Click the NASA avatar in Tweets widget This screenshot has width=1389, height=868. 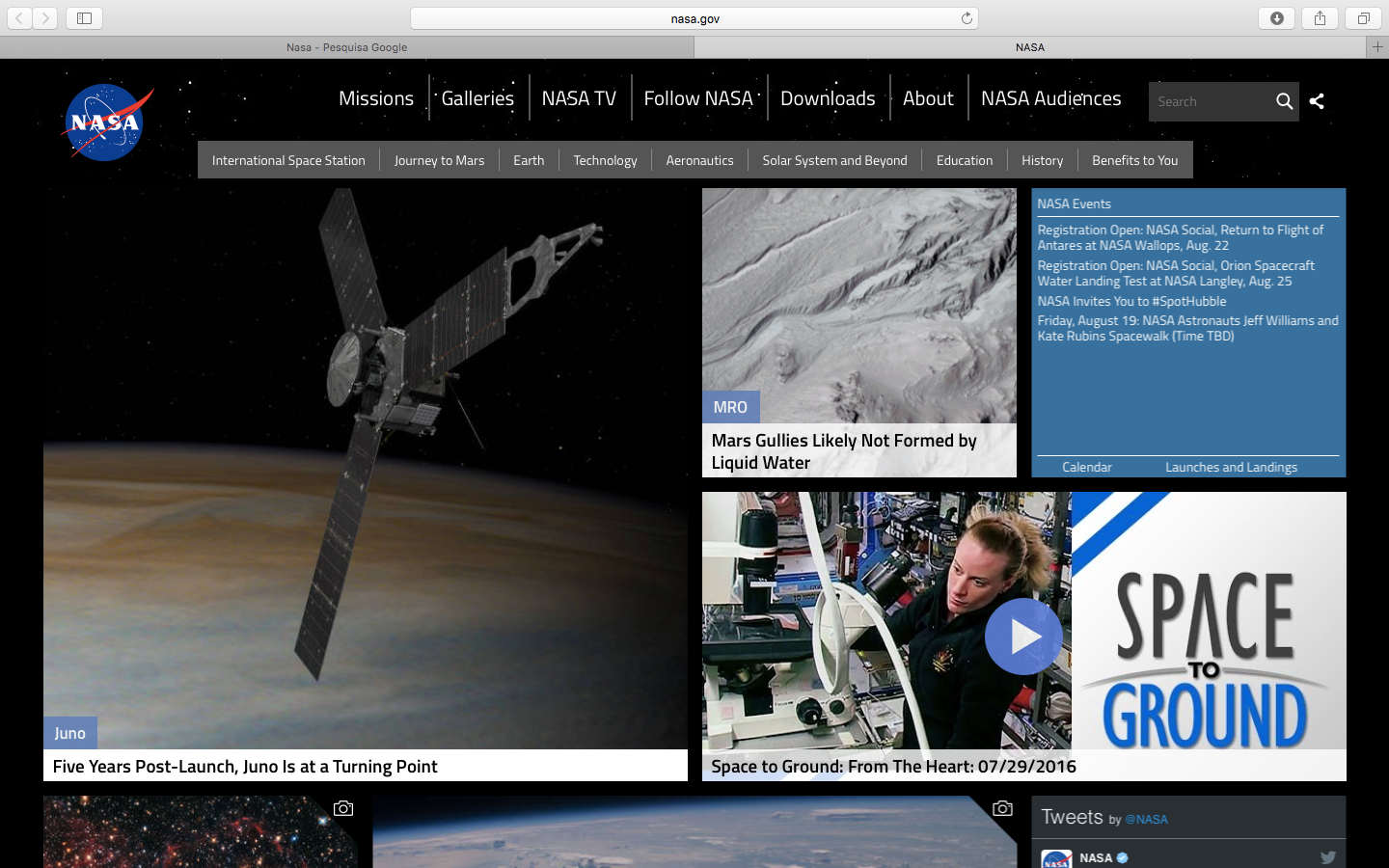[x=1056, y=858]
